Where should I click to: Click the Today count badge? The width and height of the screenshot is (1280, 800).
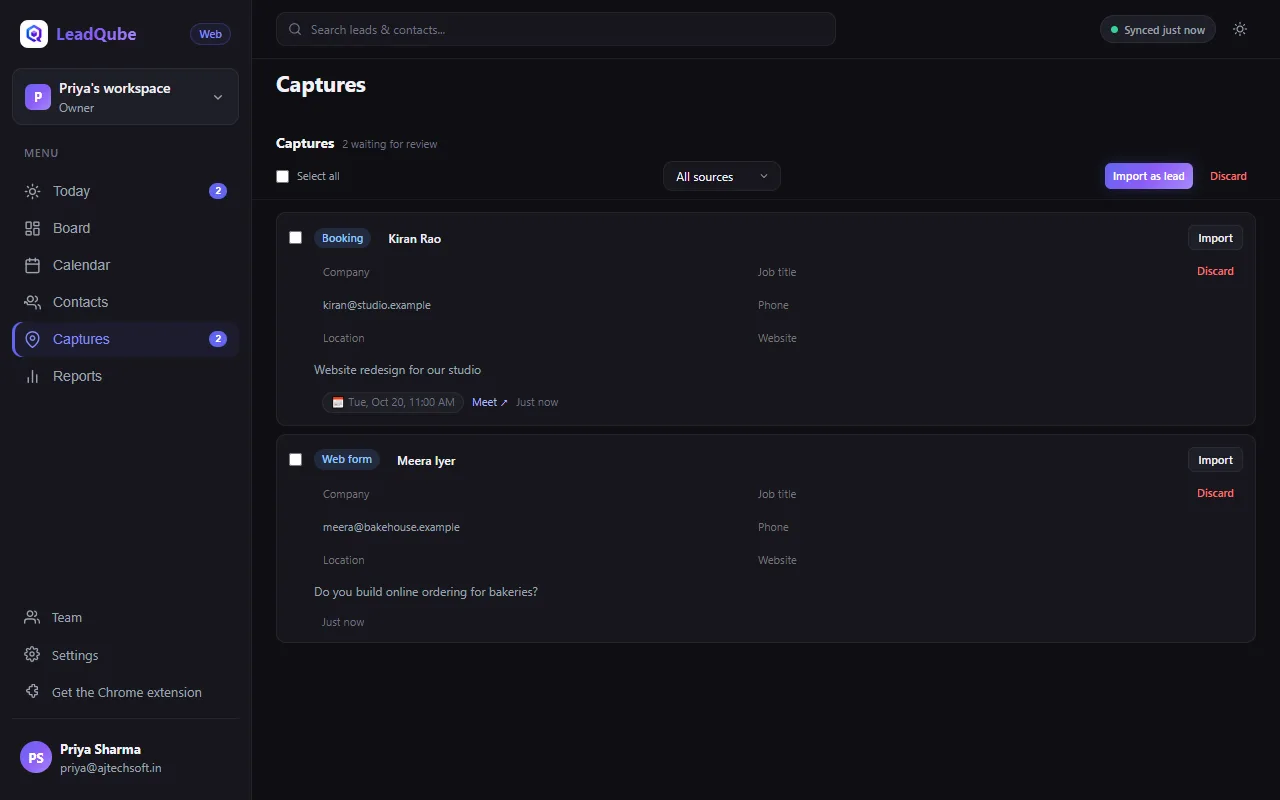tap(218, 191)
